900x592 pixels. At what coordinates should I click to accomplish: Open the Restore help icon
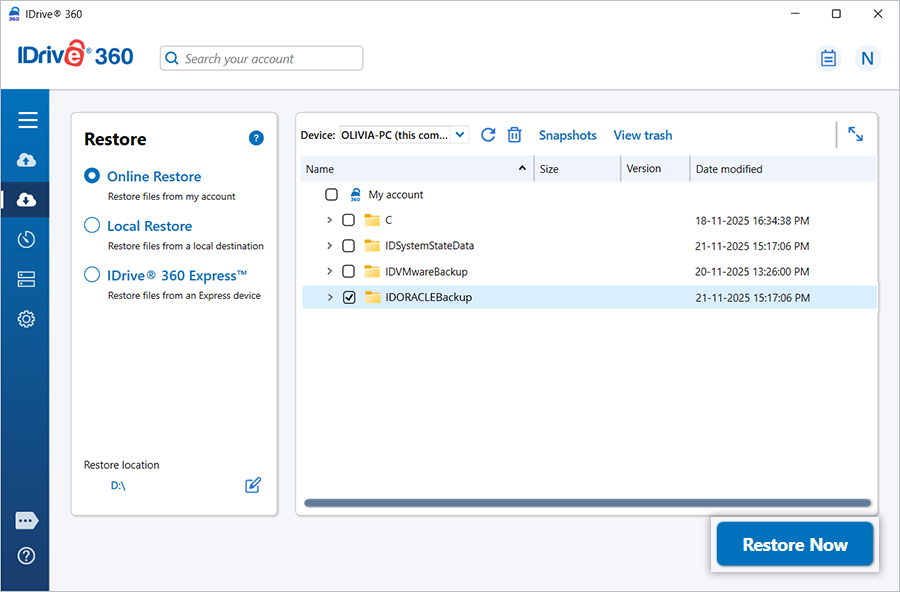click(256, 138)
